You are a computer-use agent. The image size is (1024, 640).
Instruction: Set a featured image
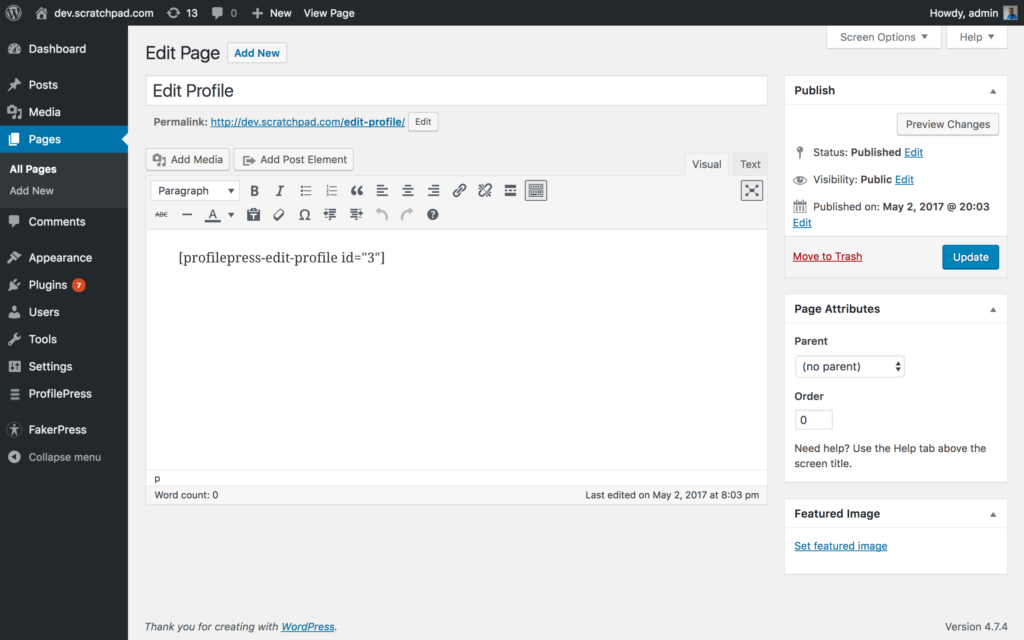tap(840, 545)
